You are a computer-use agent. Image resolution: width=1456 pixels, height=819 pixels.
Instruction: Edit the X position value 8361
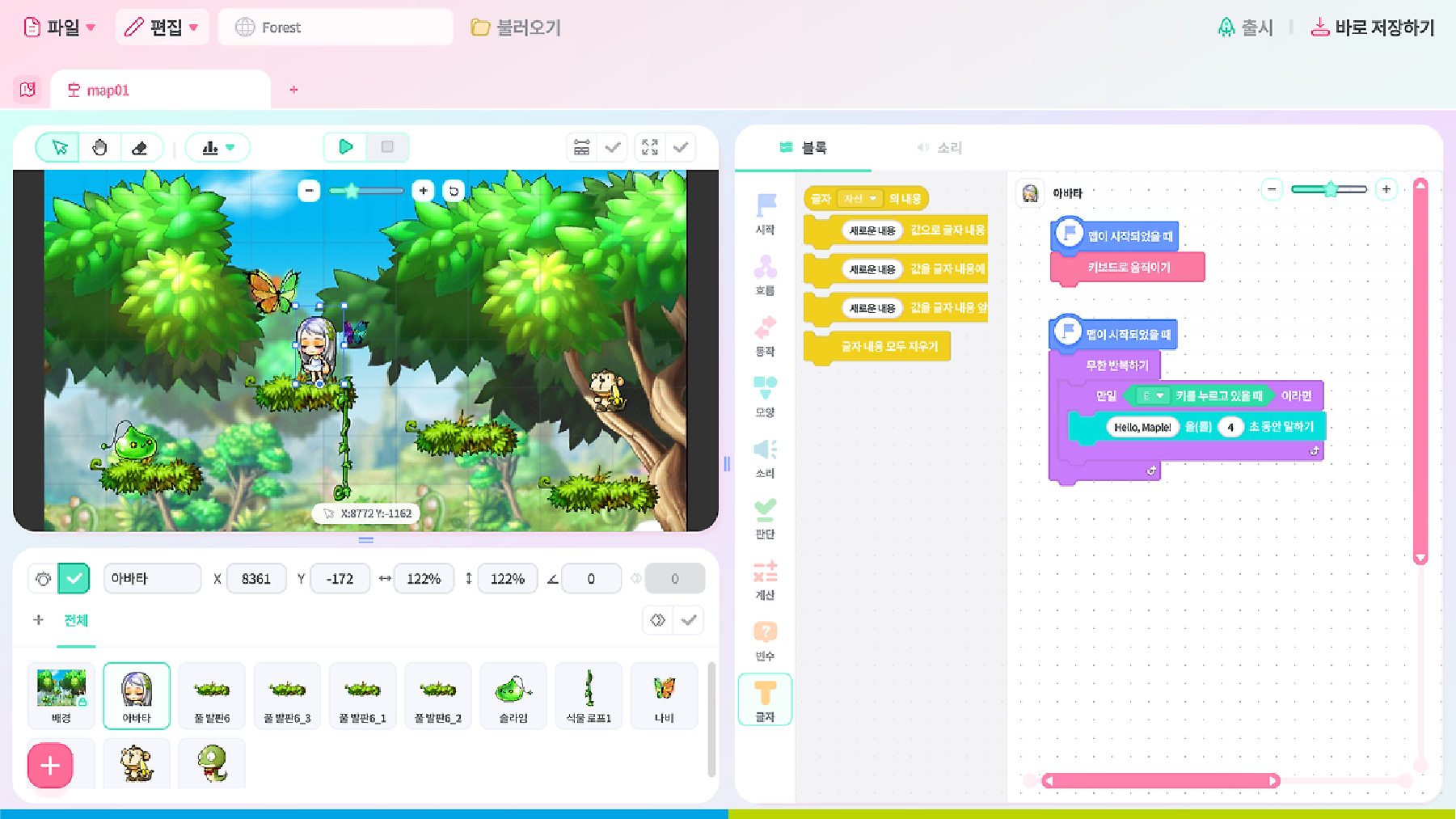pos(256,578)
